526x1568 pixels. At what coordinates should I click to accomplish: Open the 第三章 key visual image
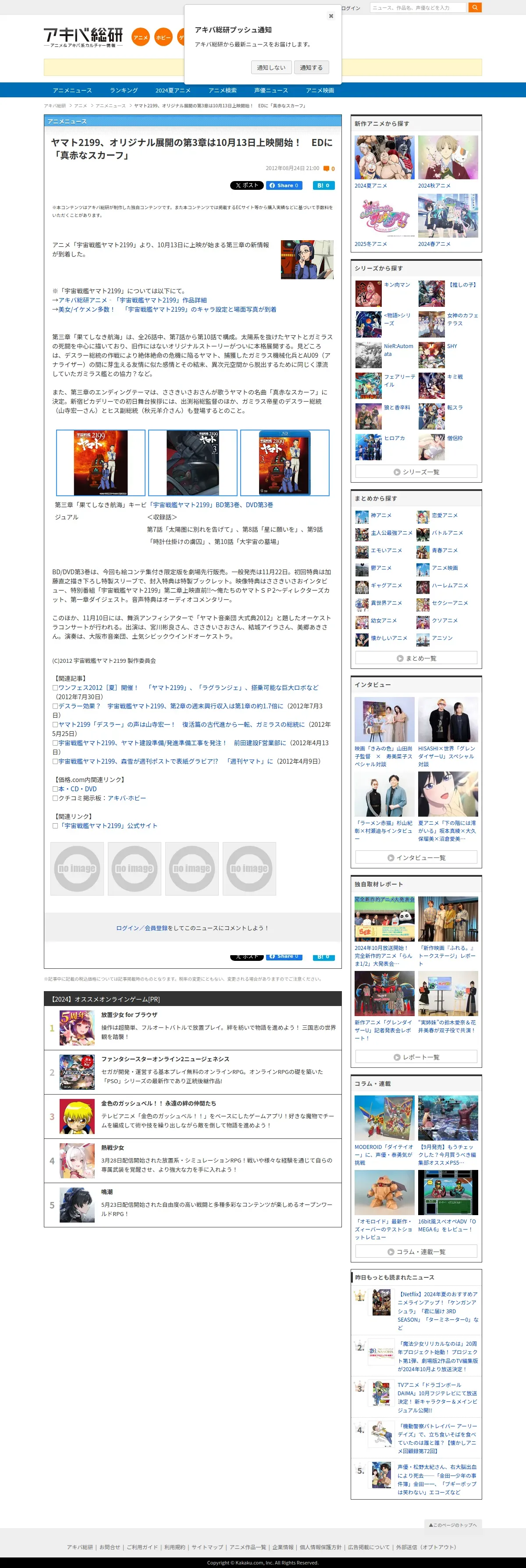coord(101,462)
